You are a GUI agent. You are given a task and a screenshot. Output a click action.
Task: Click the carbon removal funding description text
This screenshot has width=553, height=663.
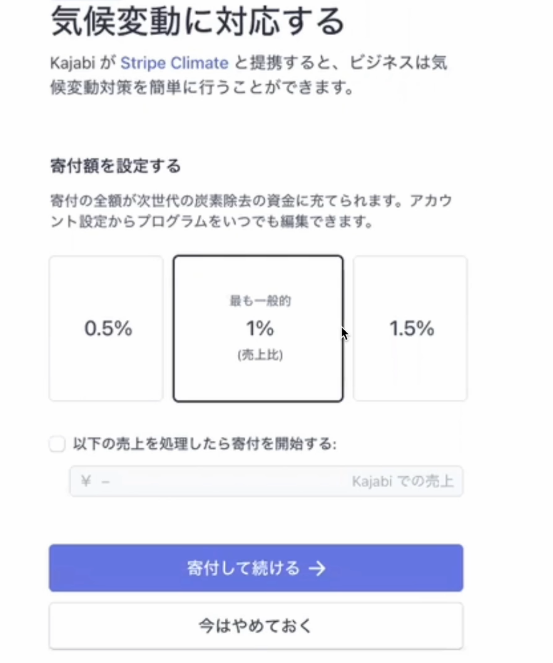click(x=251, y=211)
